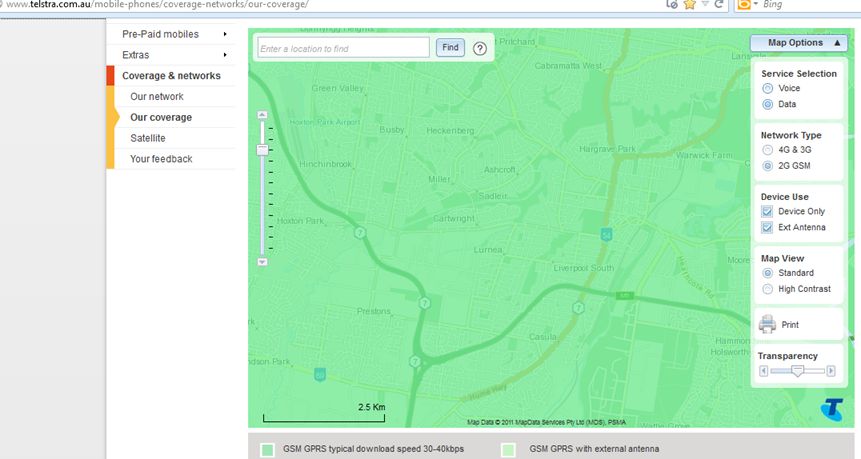Open Pre-Paid mobiles menu item
The width and height of the screenshot is (861, 459).
160,34
